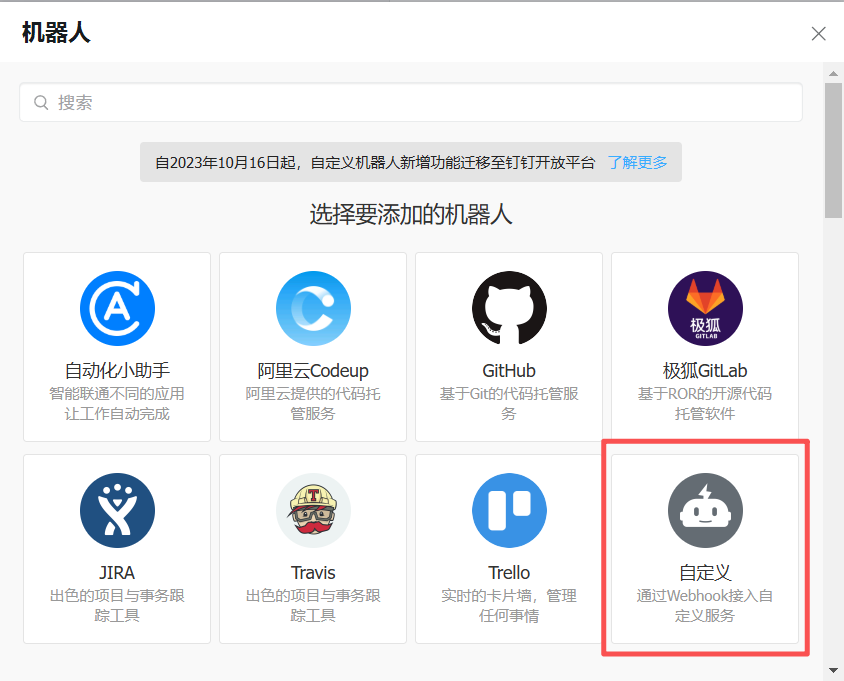The height and width of the screenshot is (681, 844).
Task: Click the scrollbar down arrow
Action: pyautogui.click(x=833, y=670)
